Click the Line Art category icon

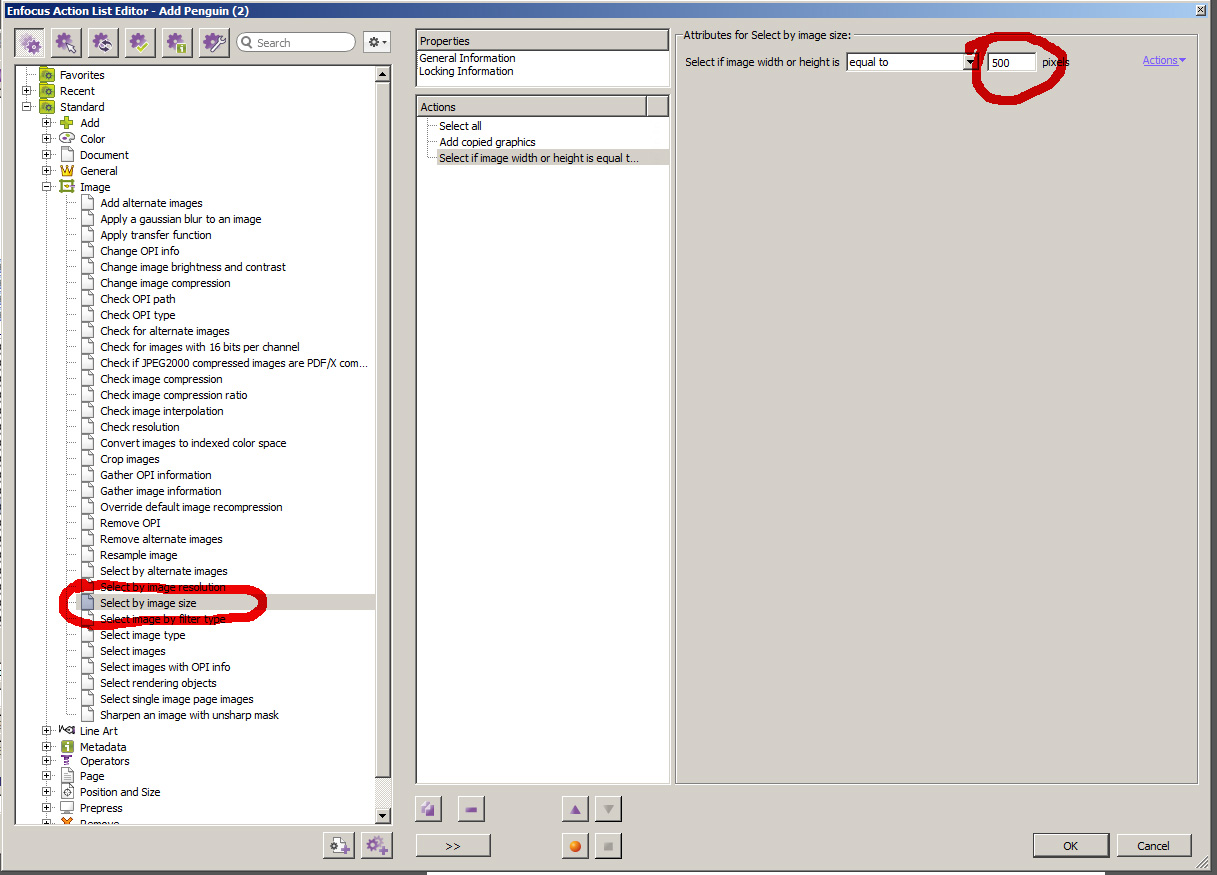click(x=67, y=731)
